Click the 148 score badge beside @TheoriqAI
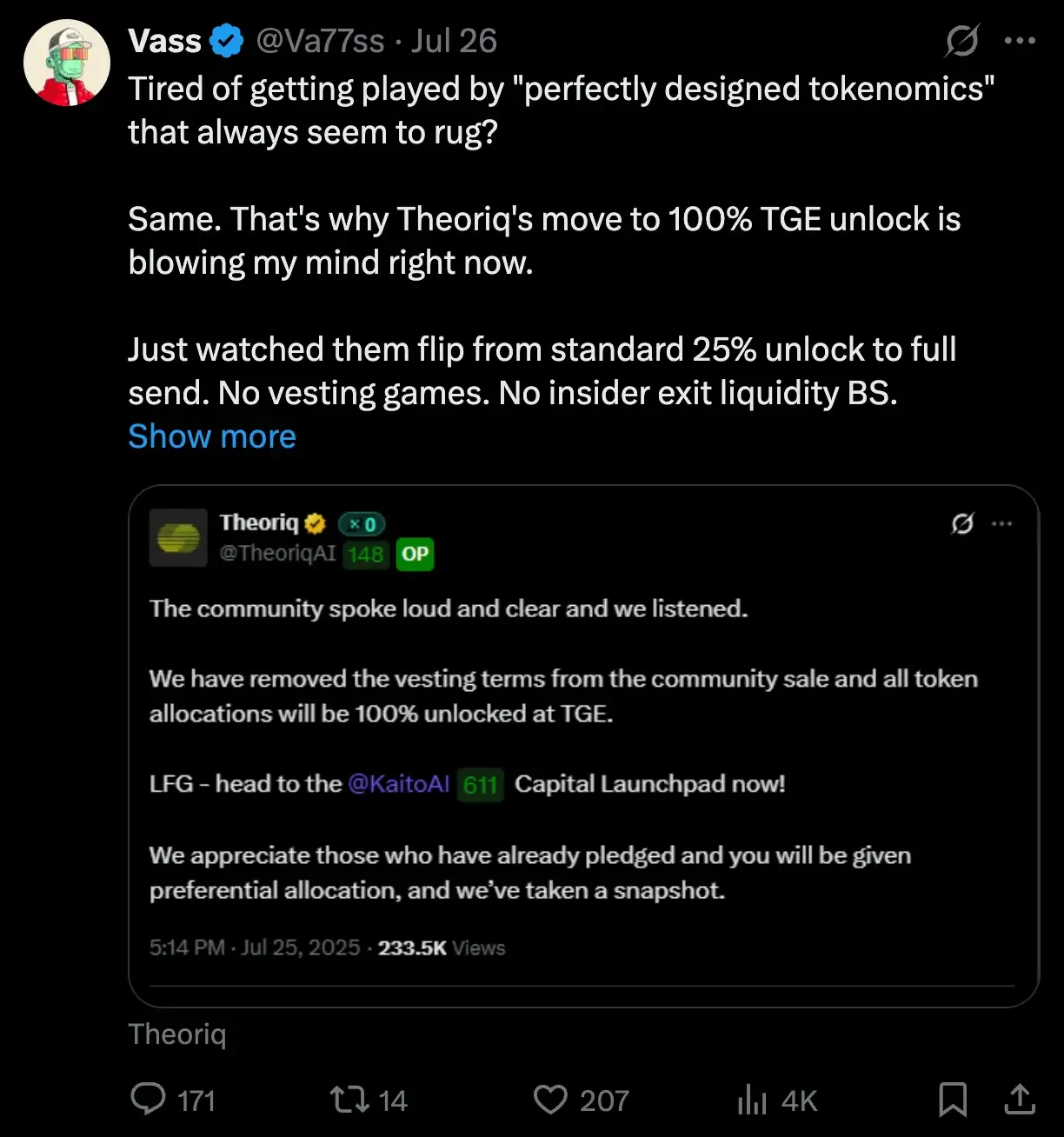The image size is (1064, 1137). pyautogui.click(x=366, y=554)
